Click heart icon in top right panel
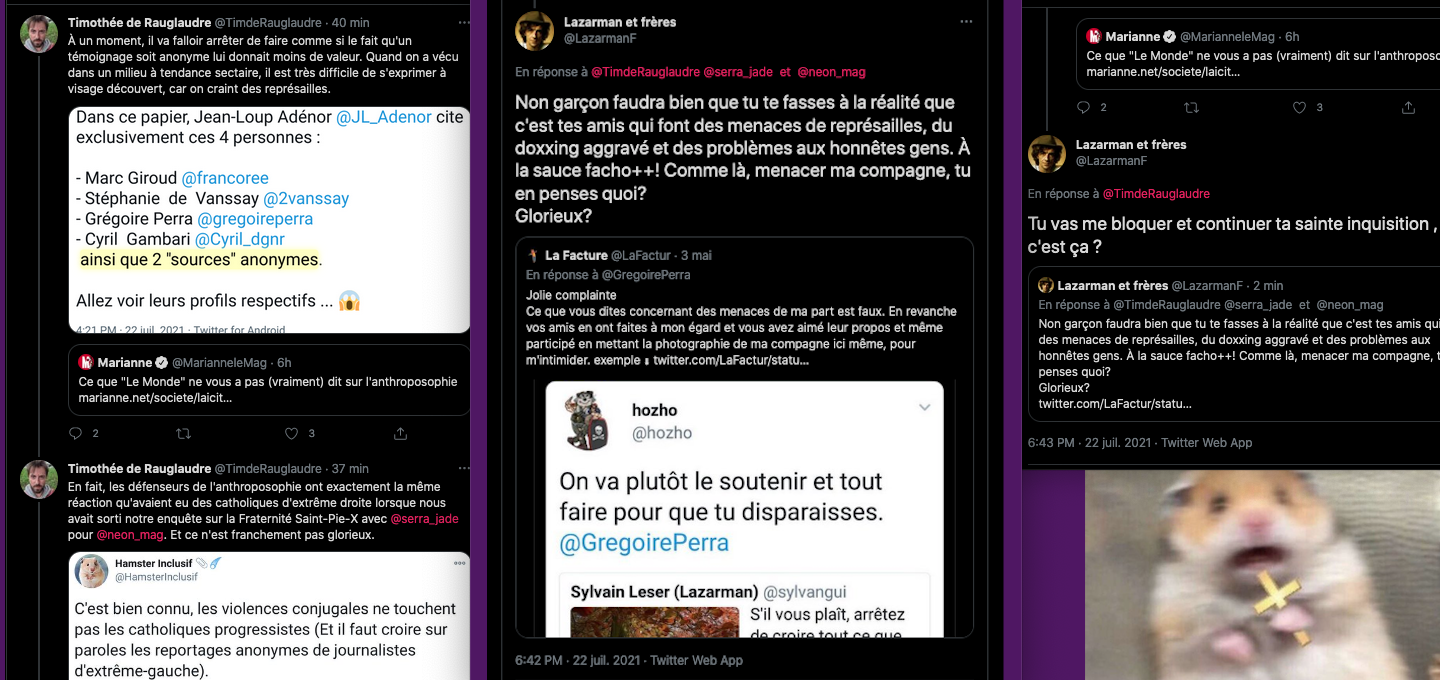The image size is (1440, 680). coord(1299,107)
